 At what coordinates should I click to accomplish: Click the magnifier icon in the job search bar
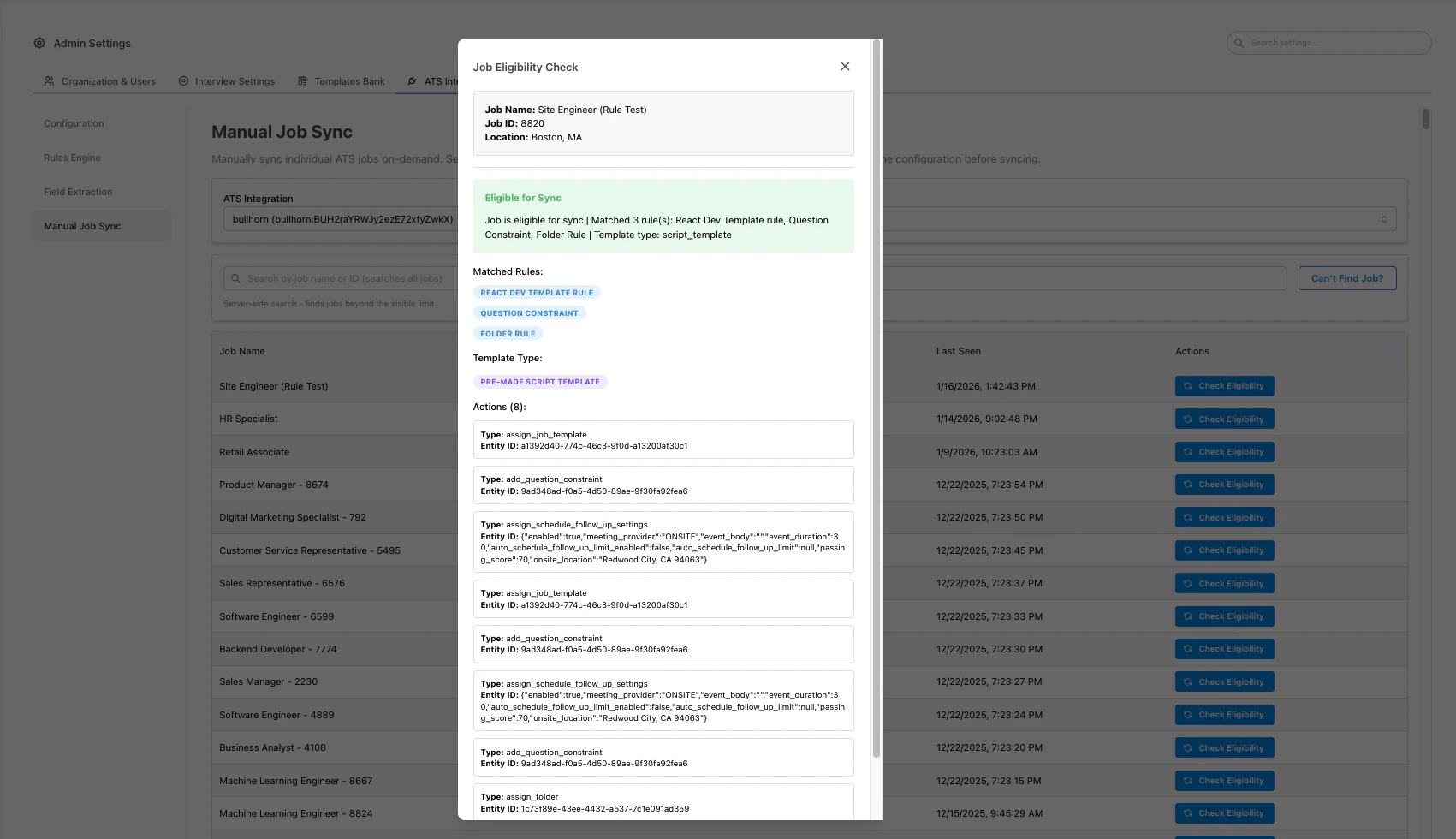[235, 277]
